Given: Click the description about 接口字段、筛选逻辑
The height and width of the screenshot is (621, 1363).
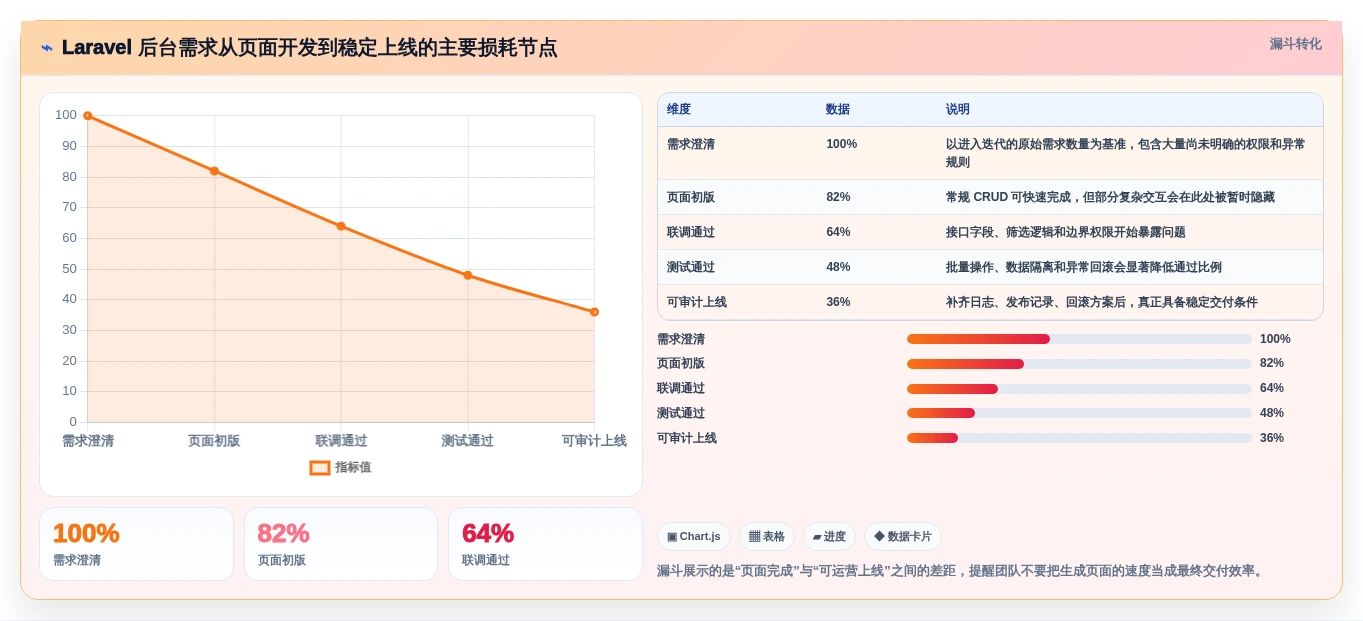Looking at the screenshot, I should click(x=1066, y=232).
